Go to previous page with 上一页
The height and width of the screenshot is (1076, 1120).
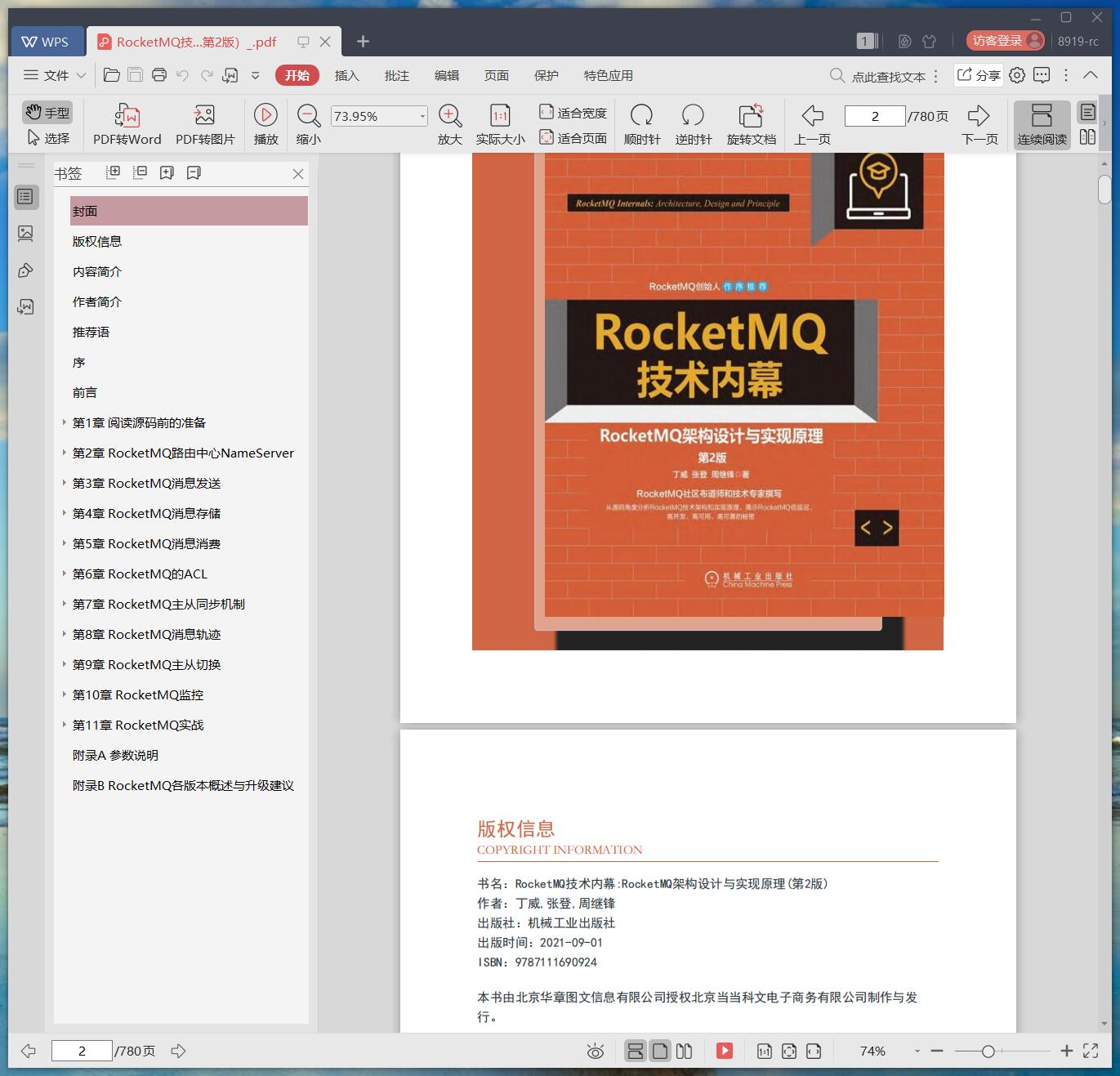click(812, 124)
